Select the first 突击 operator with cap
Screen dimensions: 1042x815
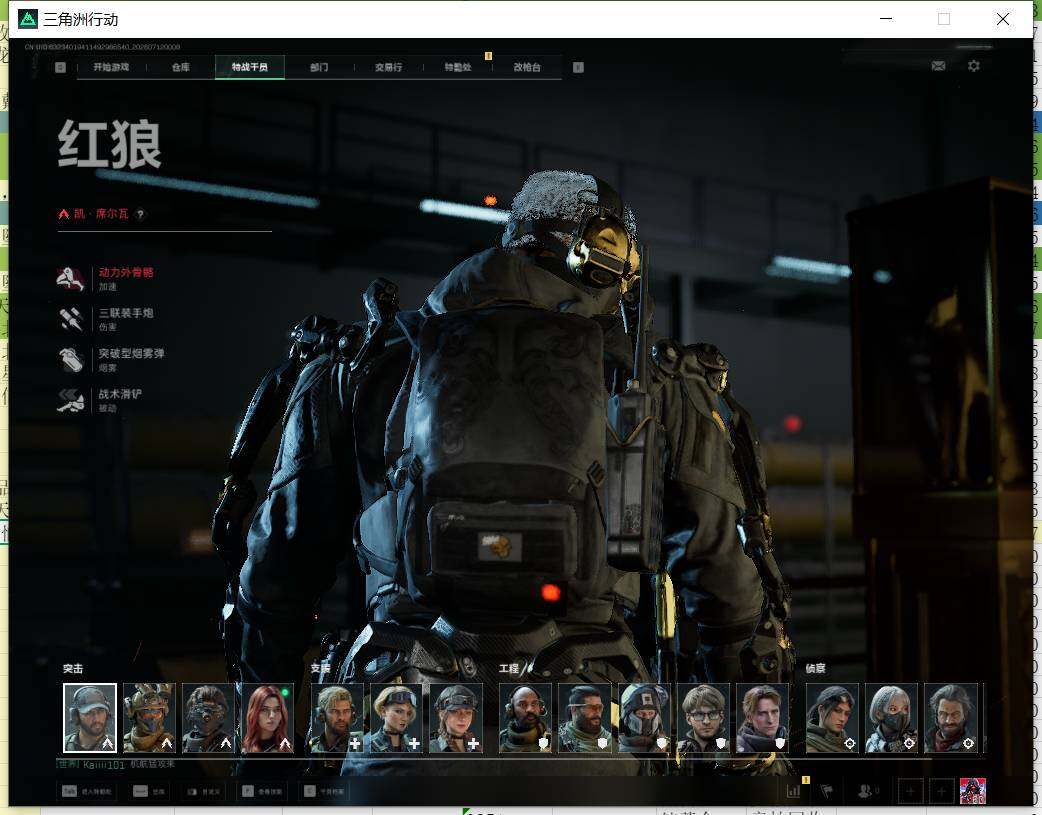tap(90, 718)
